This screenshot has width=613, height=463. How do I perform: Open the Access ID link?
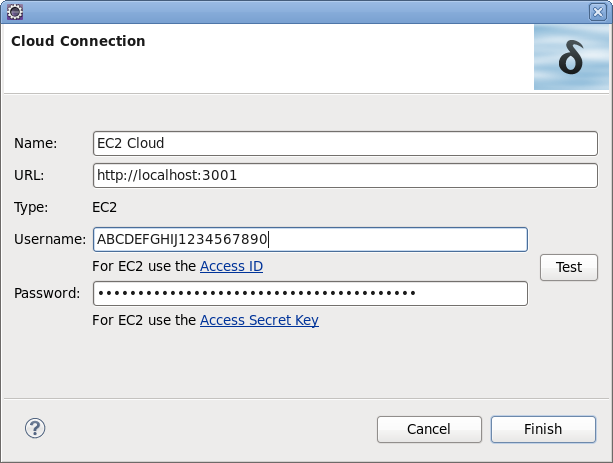(x=231, y=266)
